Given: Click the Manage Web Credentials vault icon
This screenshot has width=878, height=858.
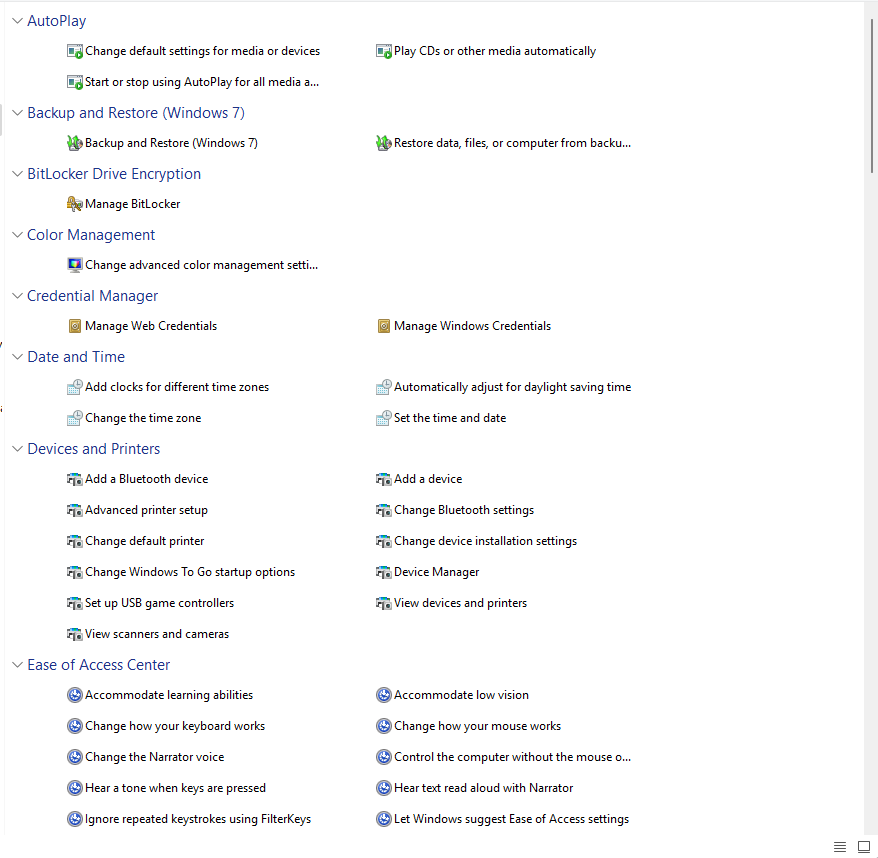Looking at the screenshot, I should coord(74,326).
